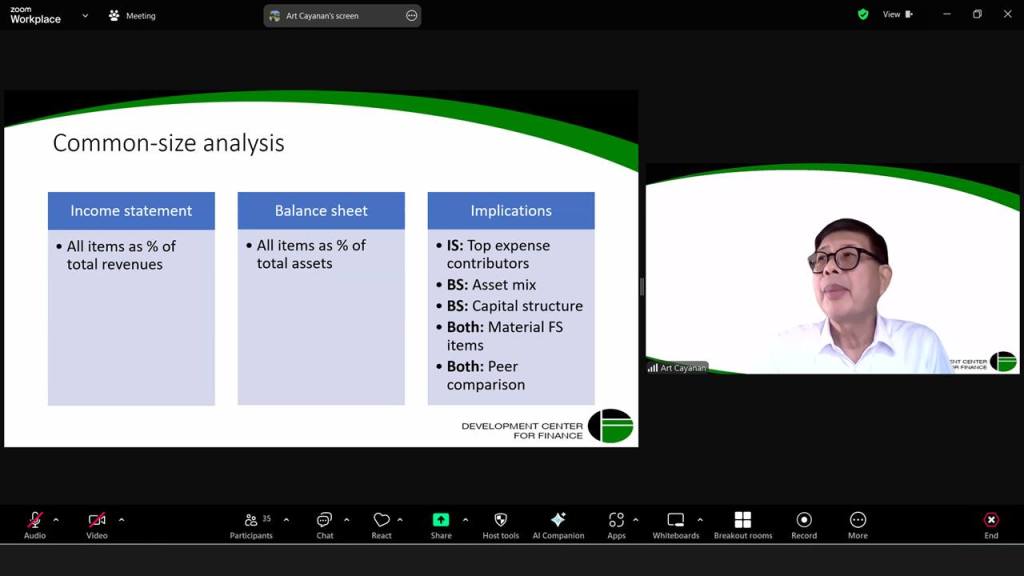The image size is (1024, 576).
Task: Open Host tools shield icon
Action: [500, 524]
